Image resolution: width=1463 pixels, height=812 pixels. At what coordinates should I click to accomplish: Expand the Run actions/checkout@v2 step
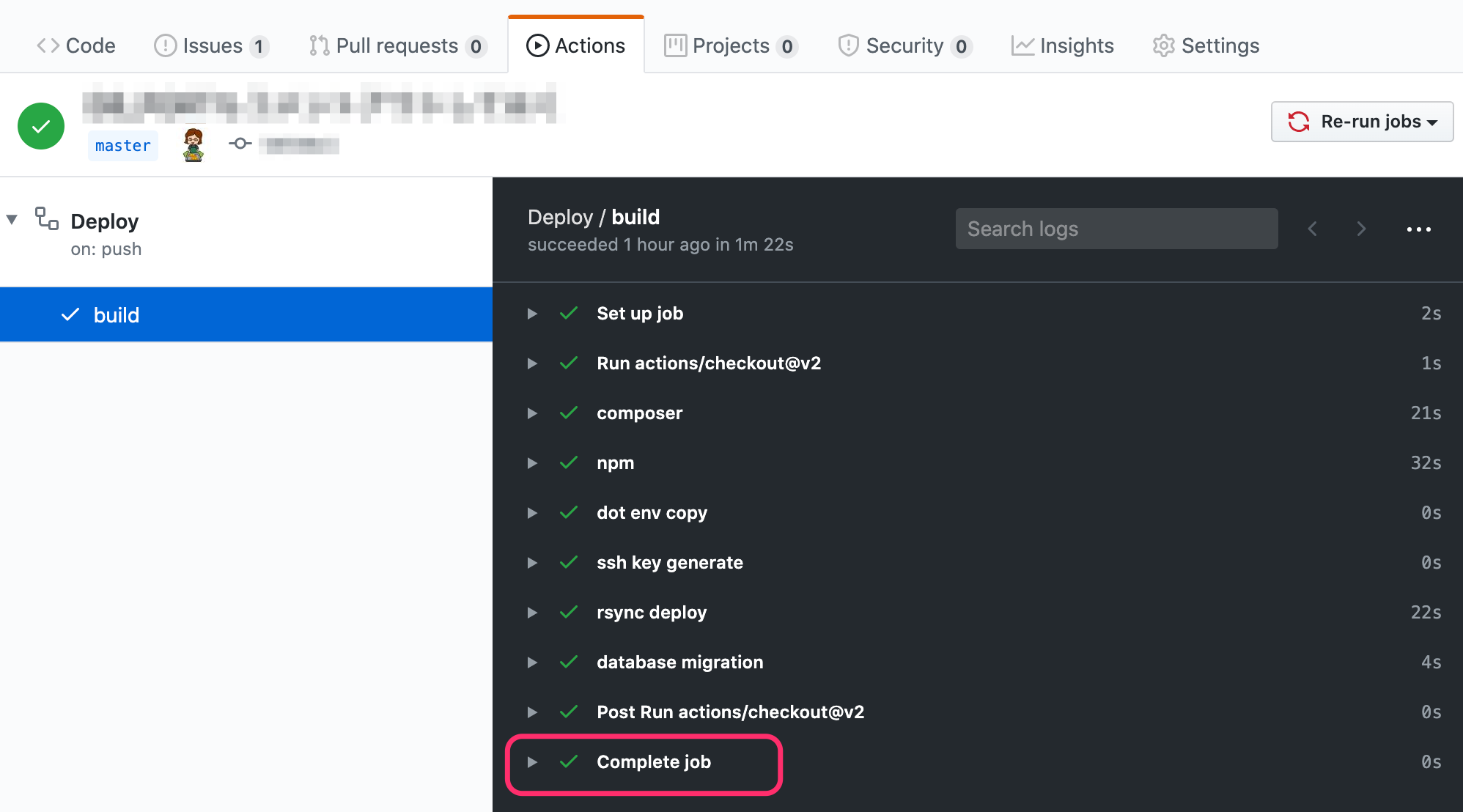[532, 363]
